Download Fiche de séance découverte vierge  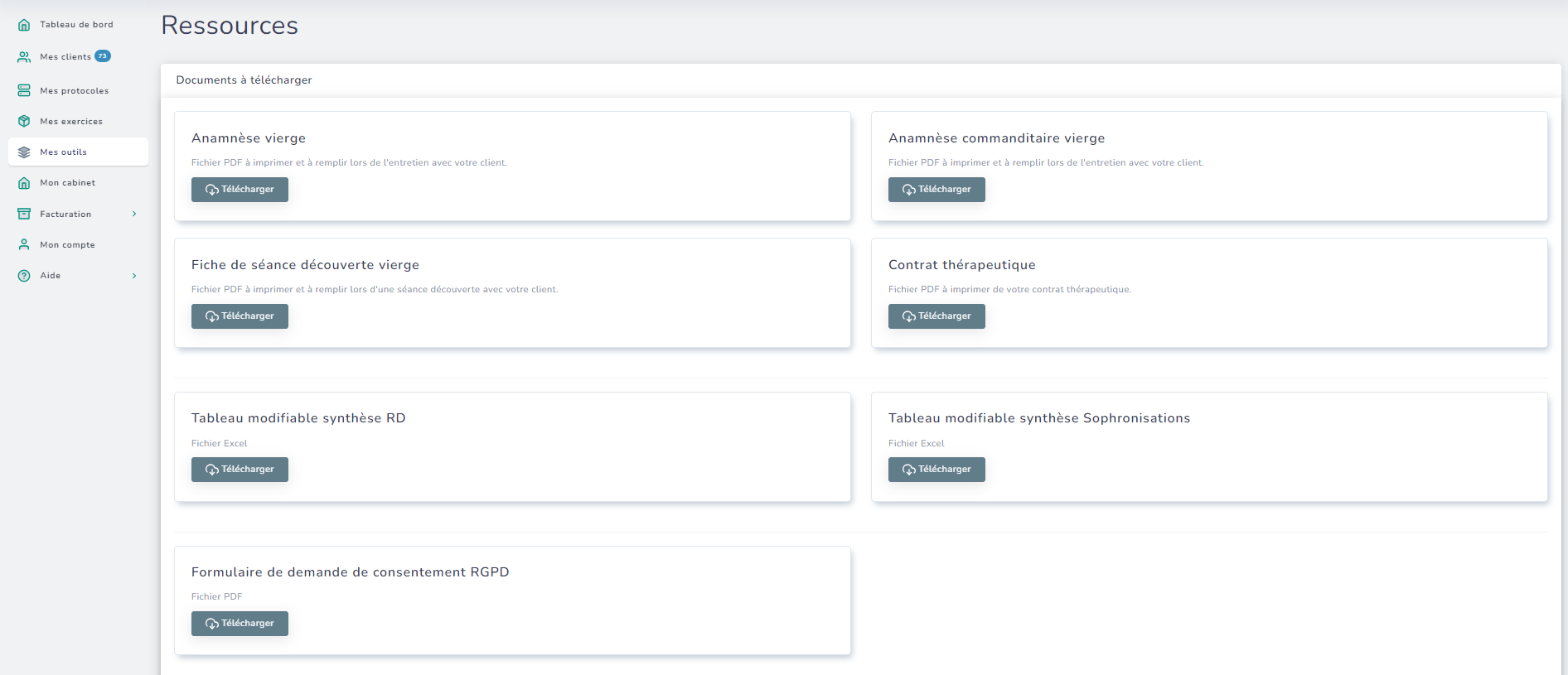point(240,316)
